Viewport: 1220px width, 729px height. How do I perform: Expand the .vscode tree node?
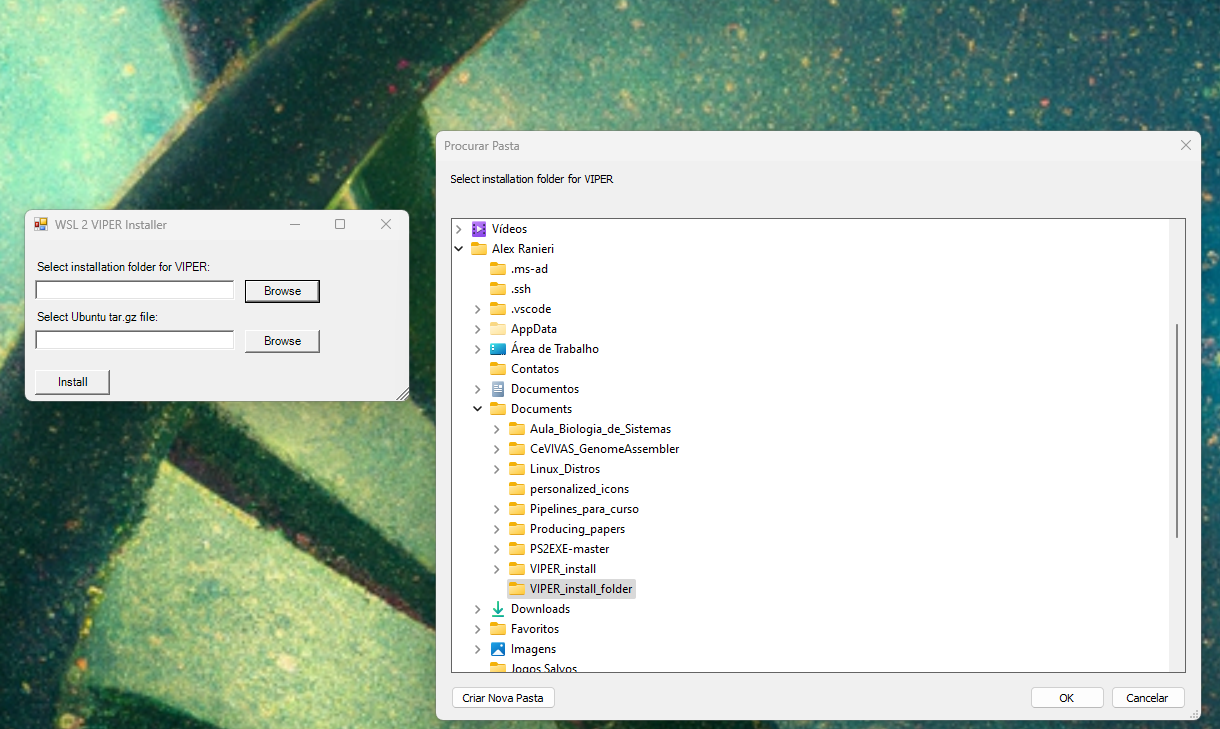click(478, 309)
